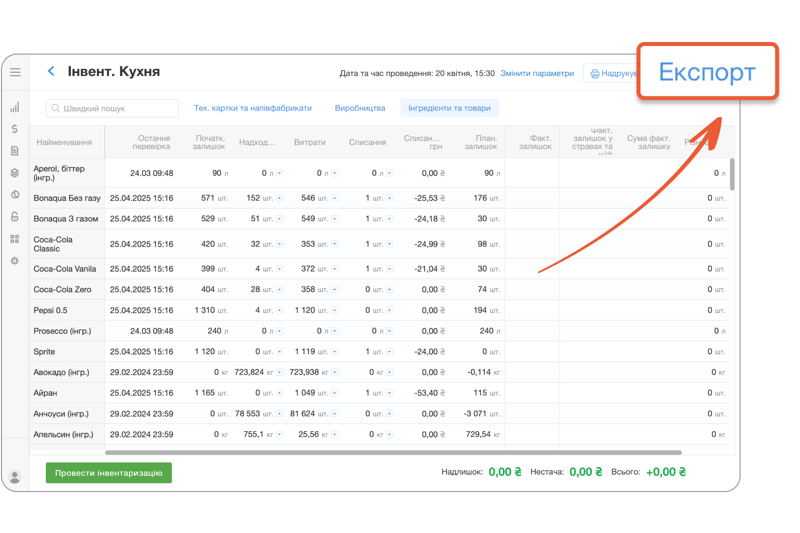Open the pie-chart sidebar icon
The width and height of the screenshot is (800, 533).
(x=15, y=194)
